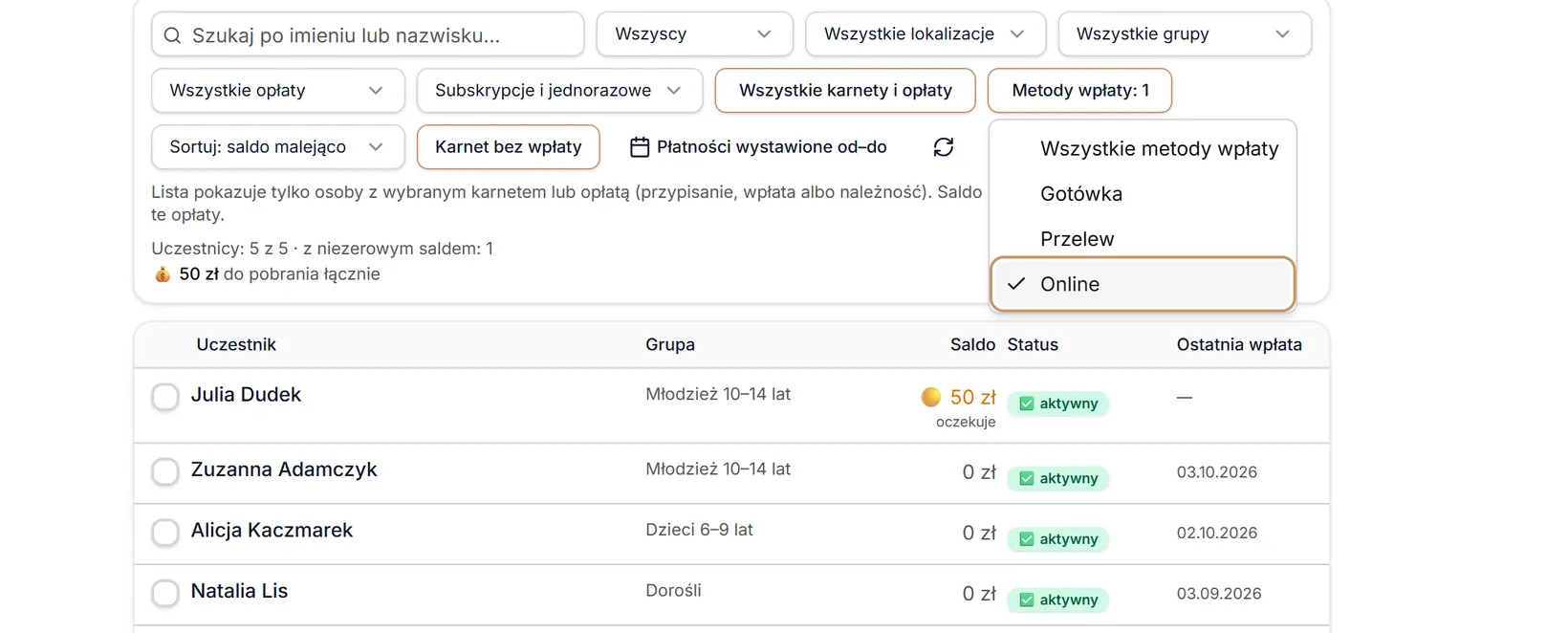This screenshot has height=633, width=1568.
Task: Click the Ostatnia wpłata column header
Action: [x=1239, y=345]
